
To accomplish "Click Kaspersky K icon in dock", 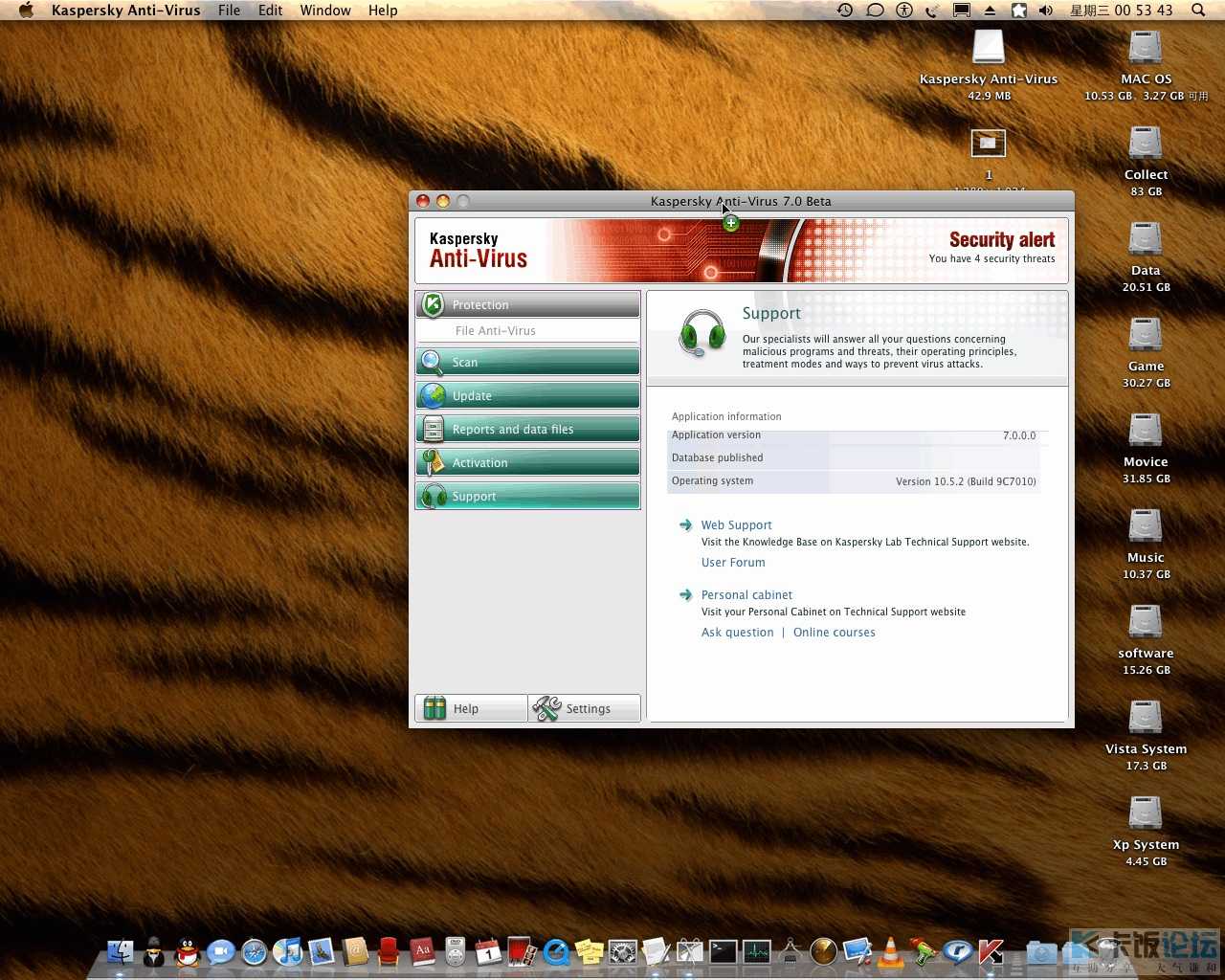I will tap(991, 951).
